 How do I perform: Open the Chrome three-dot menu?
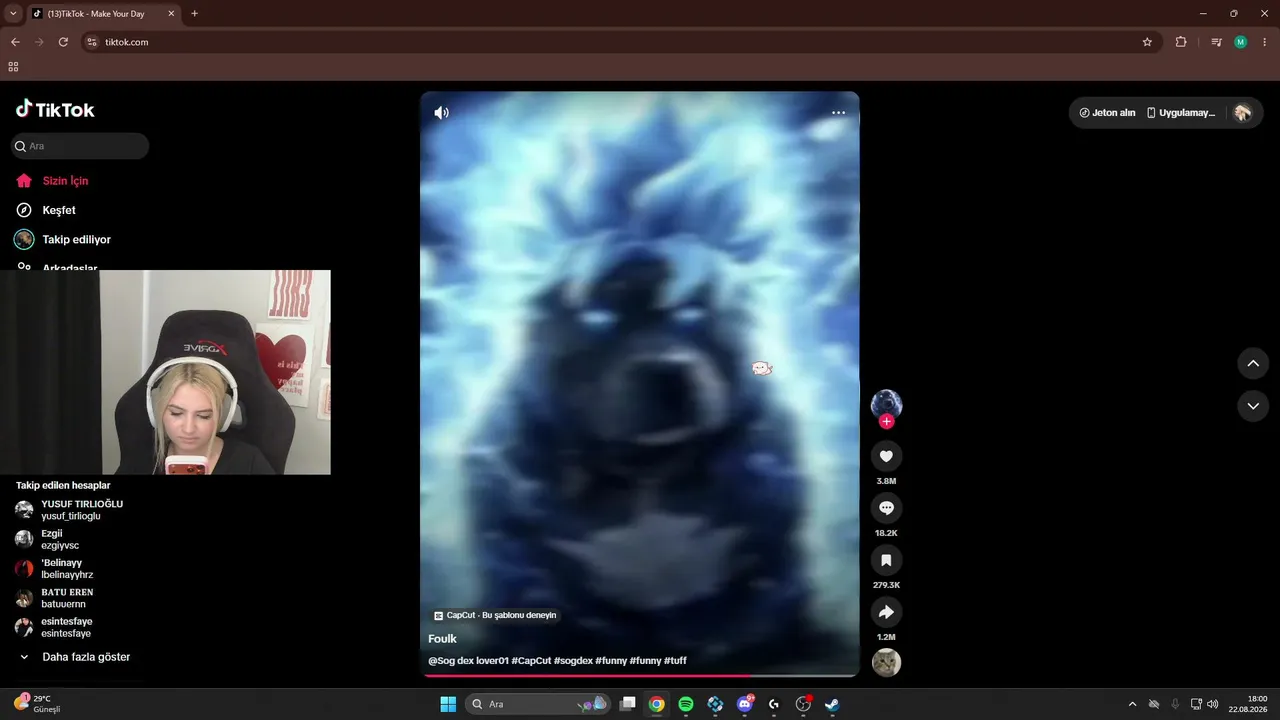1265,42
